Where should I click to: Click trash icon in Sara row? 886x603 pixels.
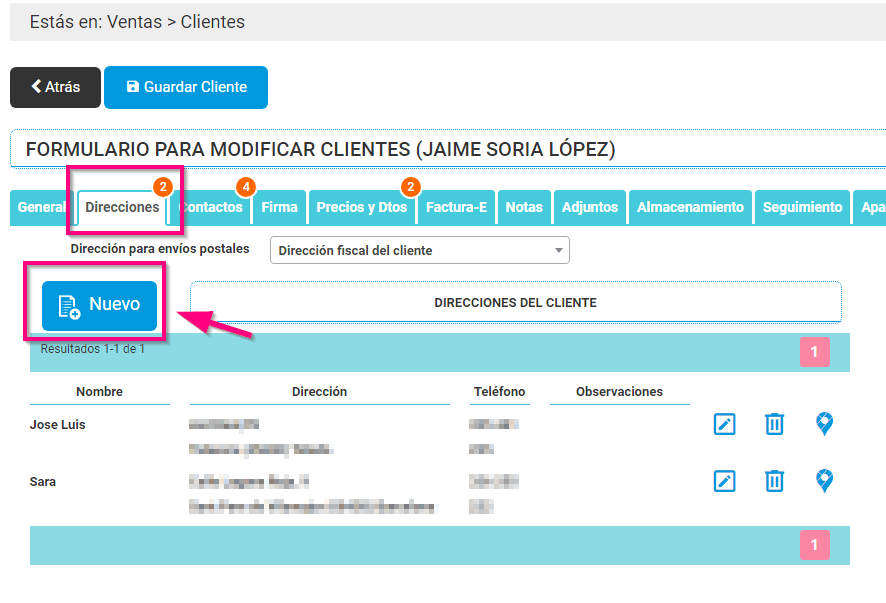pos(774,481)
